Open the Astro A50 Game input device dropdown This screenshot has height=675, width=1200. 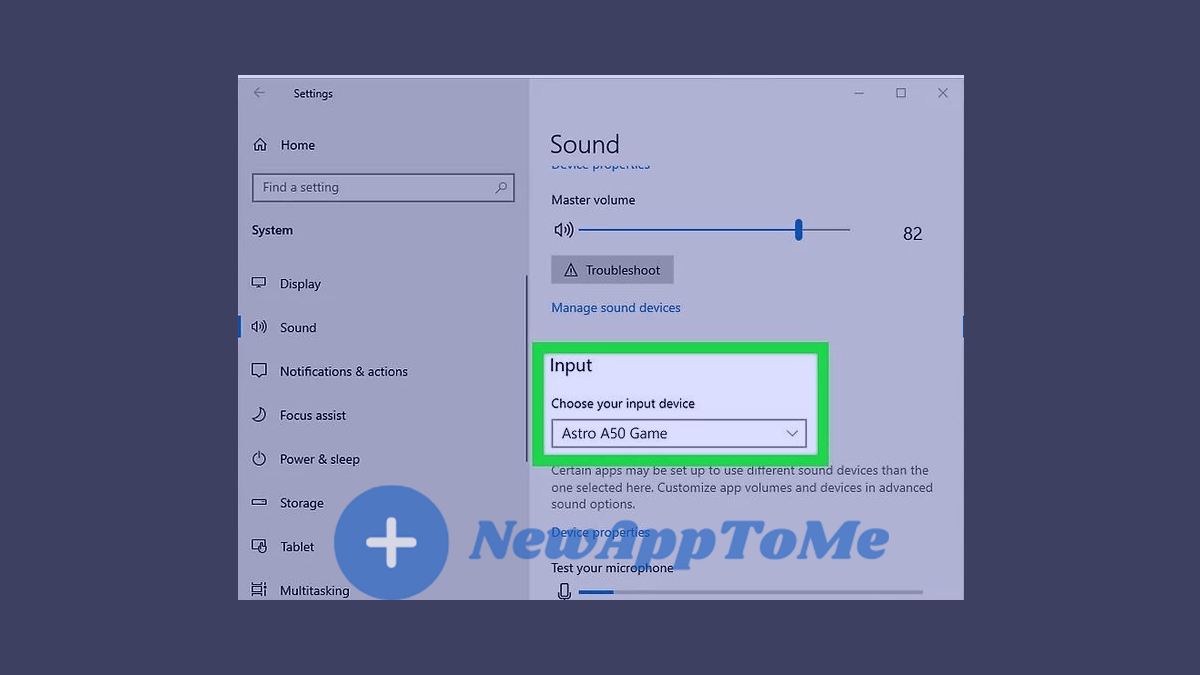pyautogui.click(x=678, y=433)
